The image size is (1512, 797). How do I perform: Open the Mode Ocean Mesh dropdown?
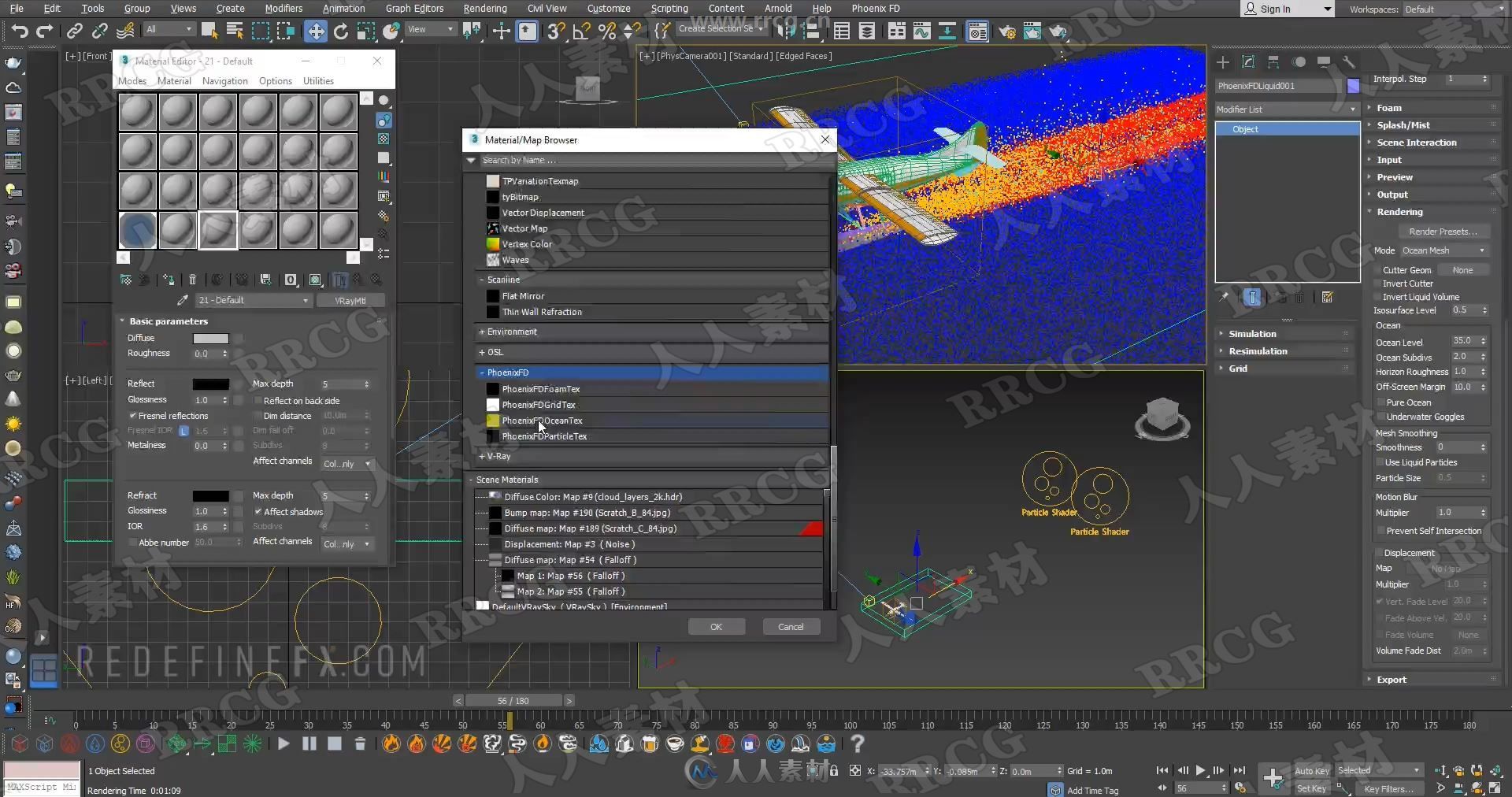click(x=1443, y=250)
